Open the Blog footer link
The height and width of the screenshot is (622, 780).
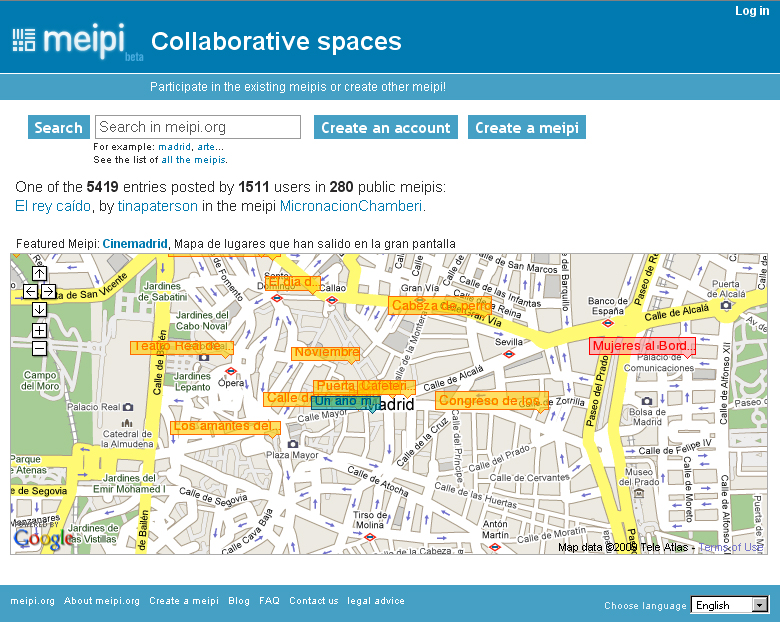[x=239, y=601]
